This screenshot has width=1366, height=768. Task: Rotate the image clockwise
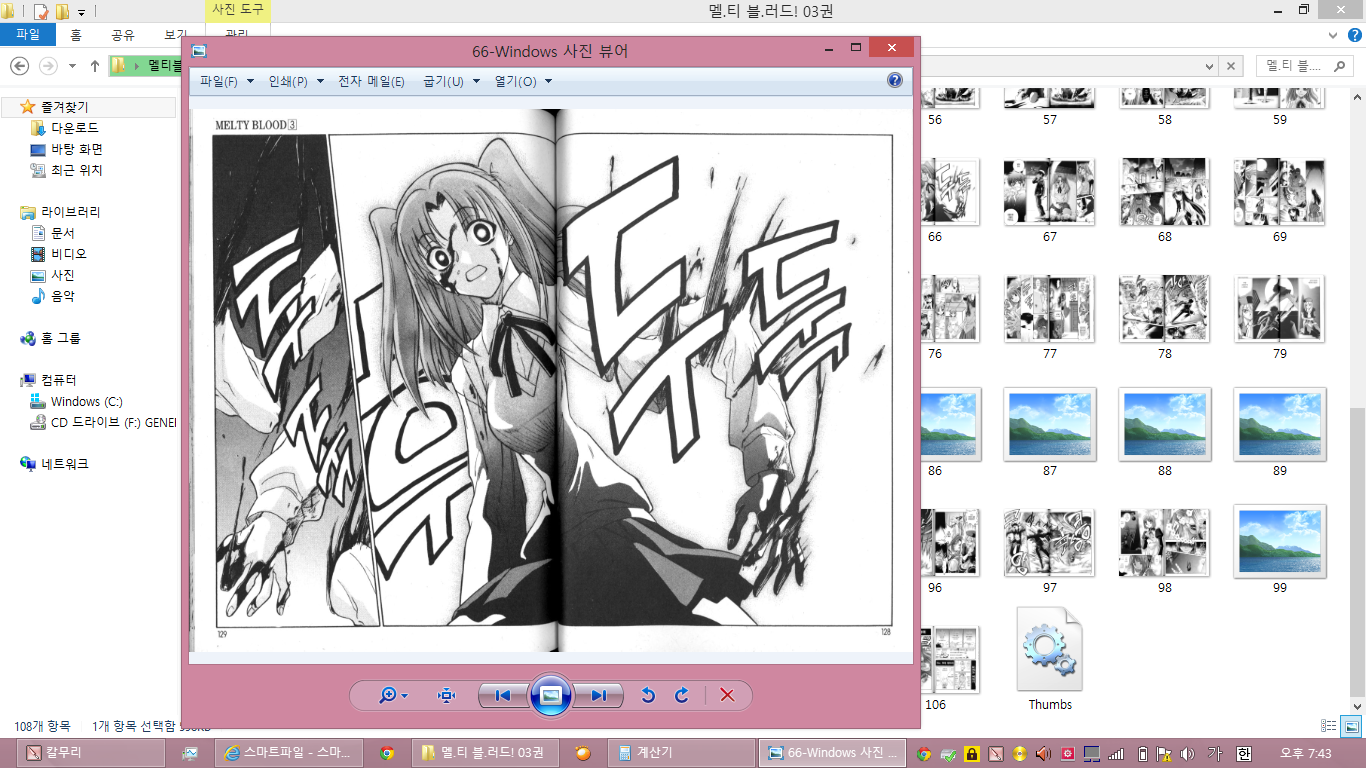click(682, 696)
